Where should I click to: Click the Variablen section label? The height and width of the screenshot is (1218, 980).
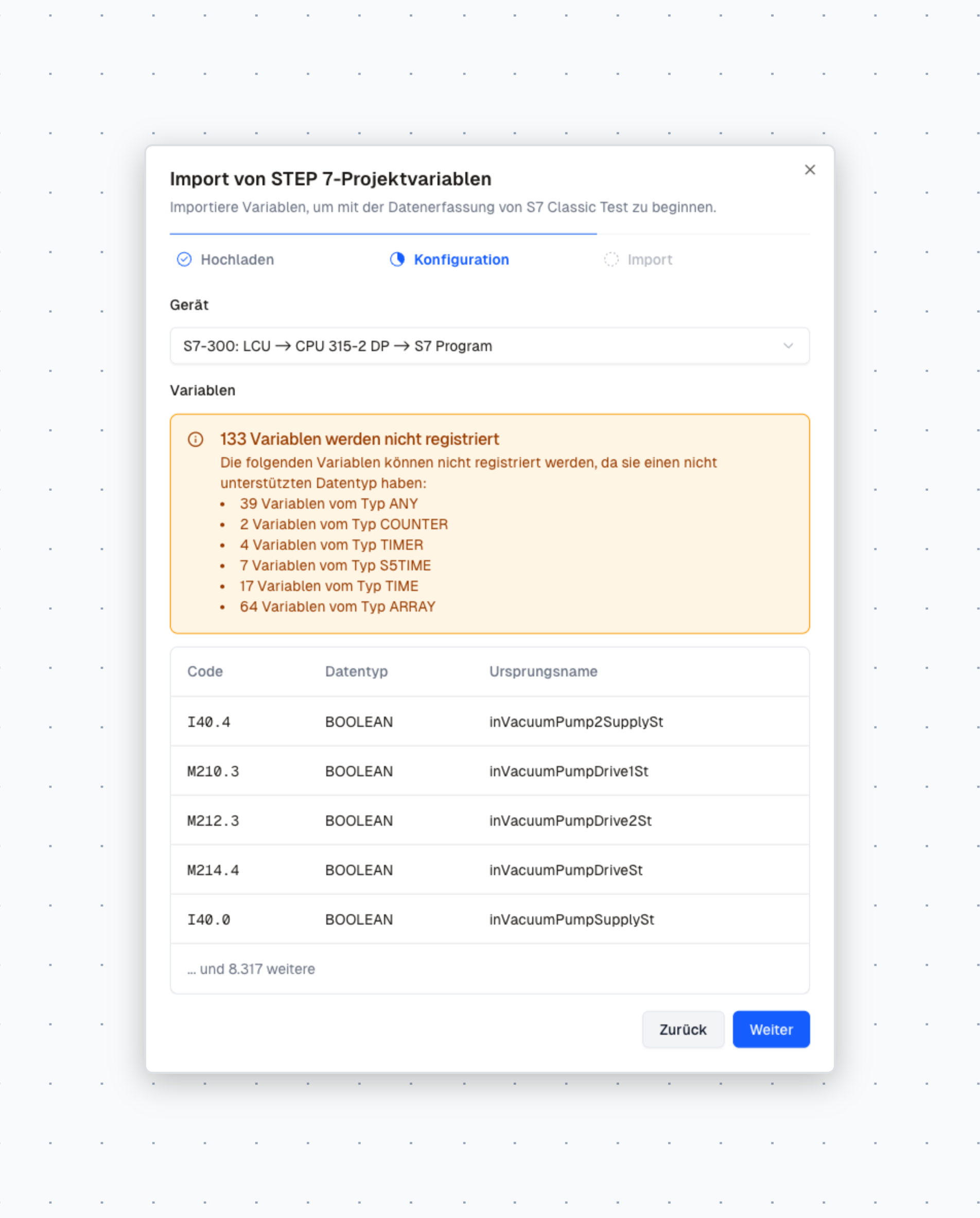(202, 390)
